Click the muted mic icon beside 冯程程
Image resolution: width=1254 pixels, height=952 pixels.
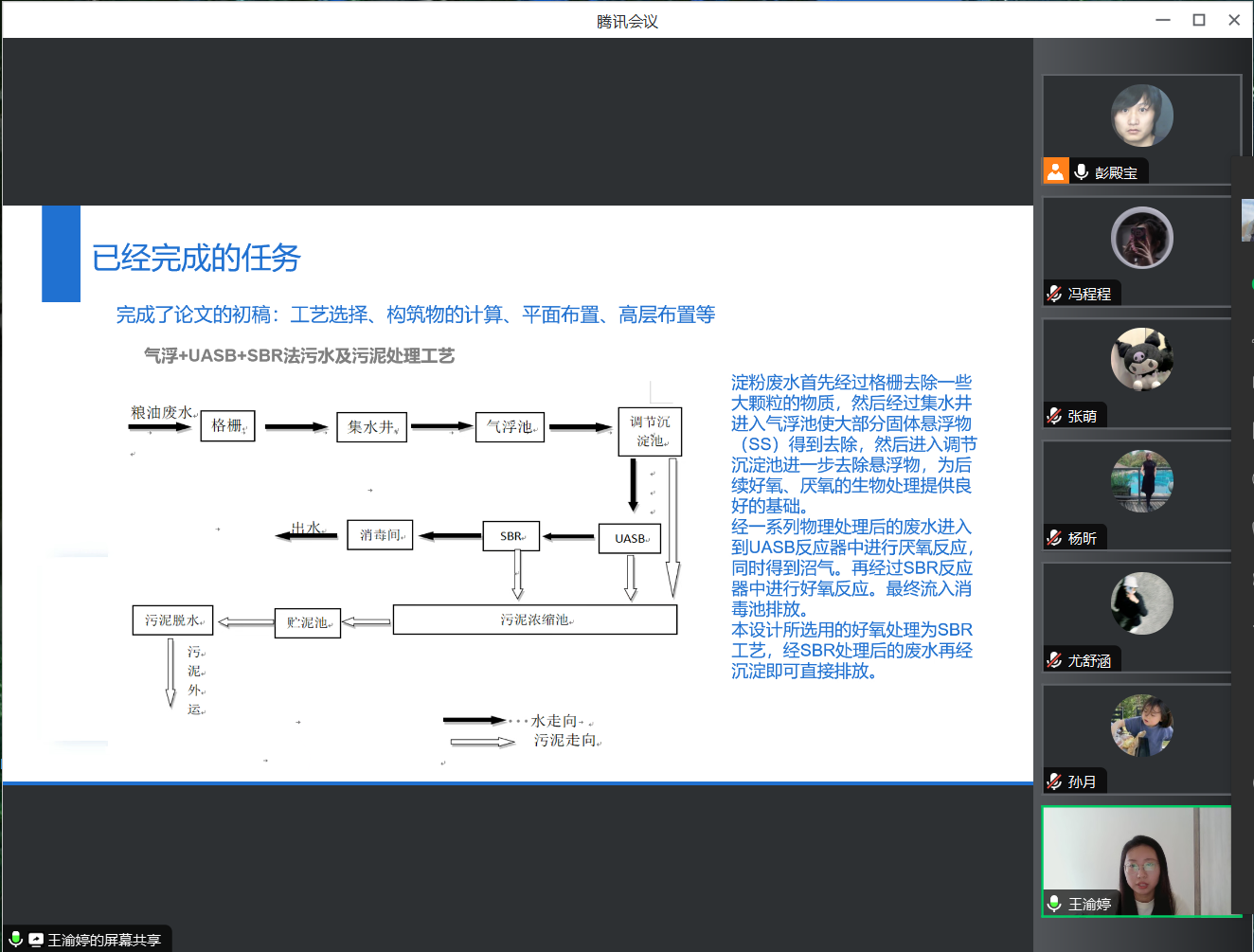[x=1054, y=294]
